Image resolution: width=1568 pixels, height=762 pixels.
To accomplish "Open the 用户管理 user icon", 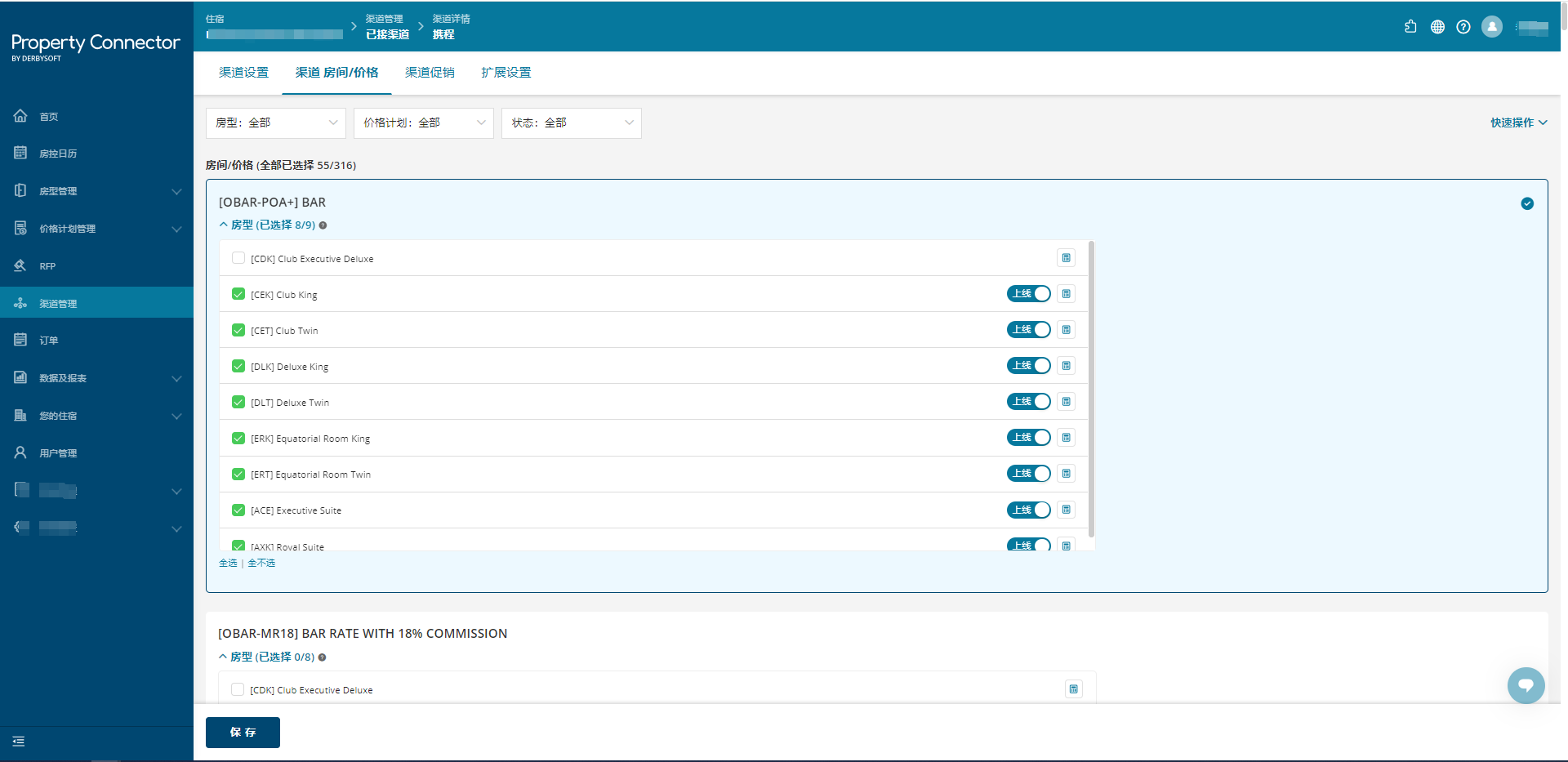I will [x=20, y=452].
